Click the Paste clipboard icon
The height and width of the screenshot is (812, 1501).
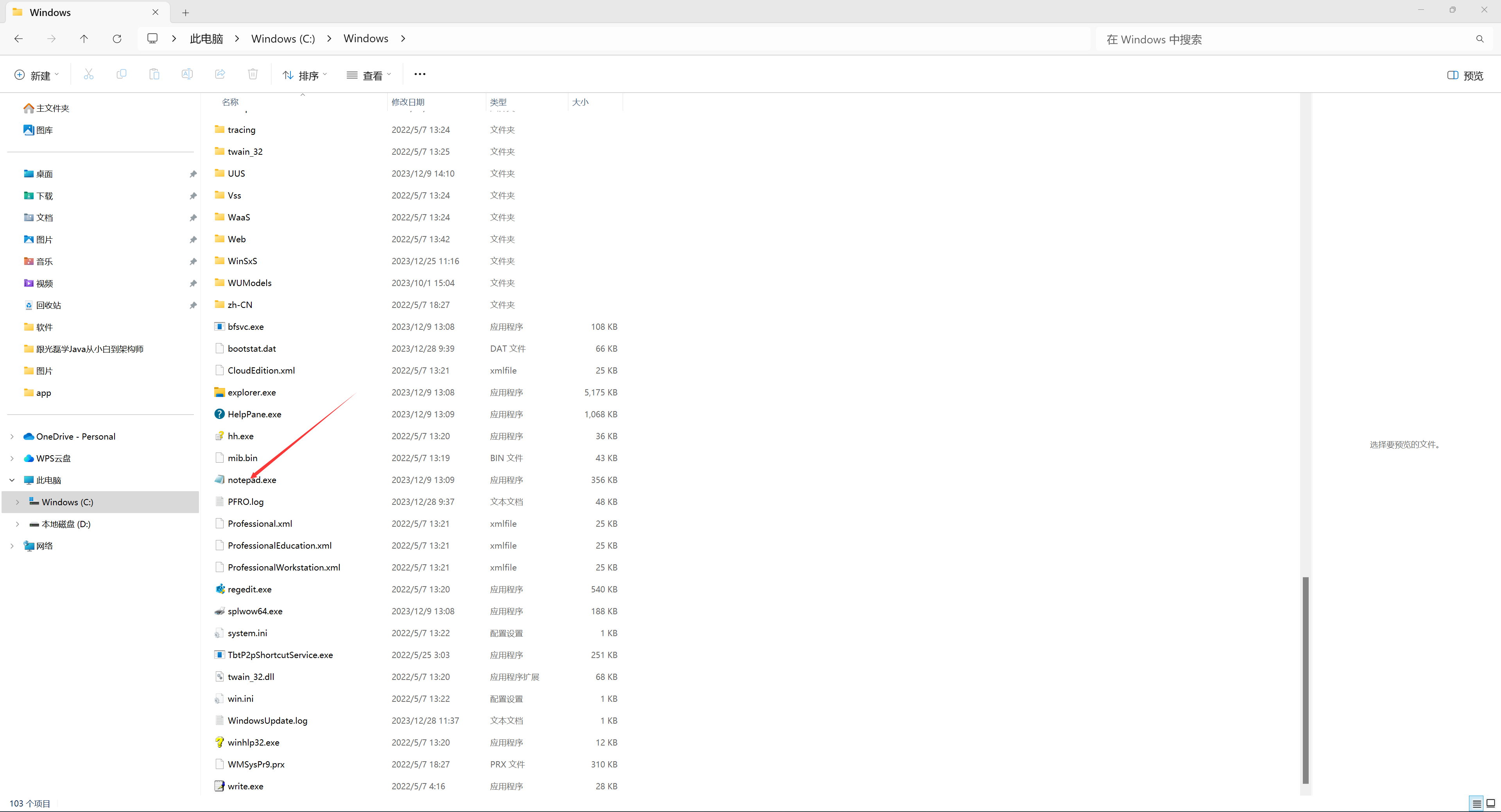point(154,75)
